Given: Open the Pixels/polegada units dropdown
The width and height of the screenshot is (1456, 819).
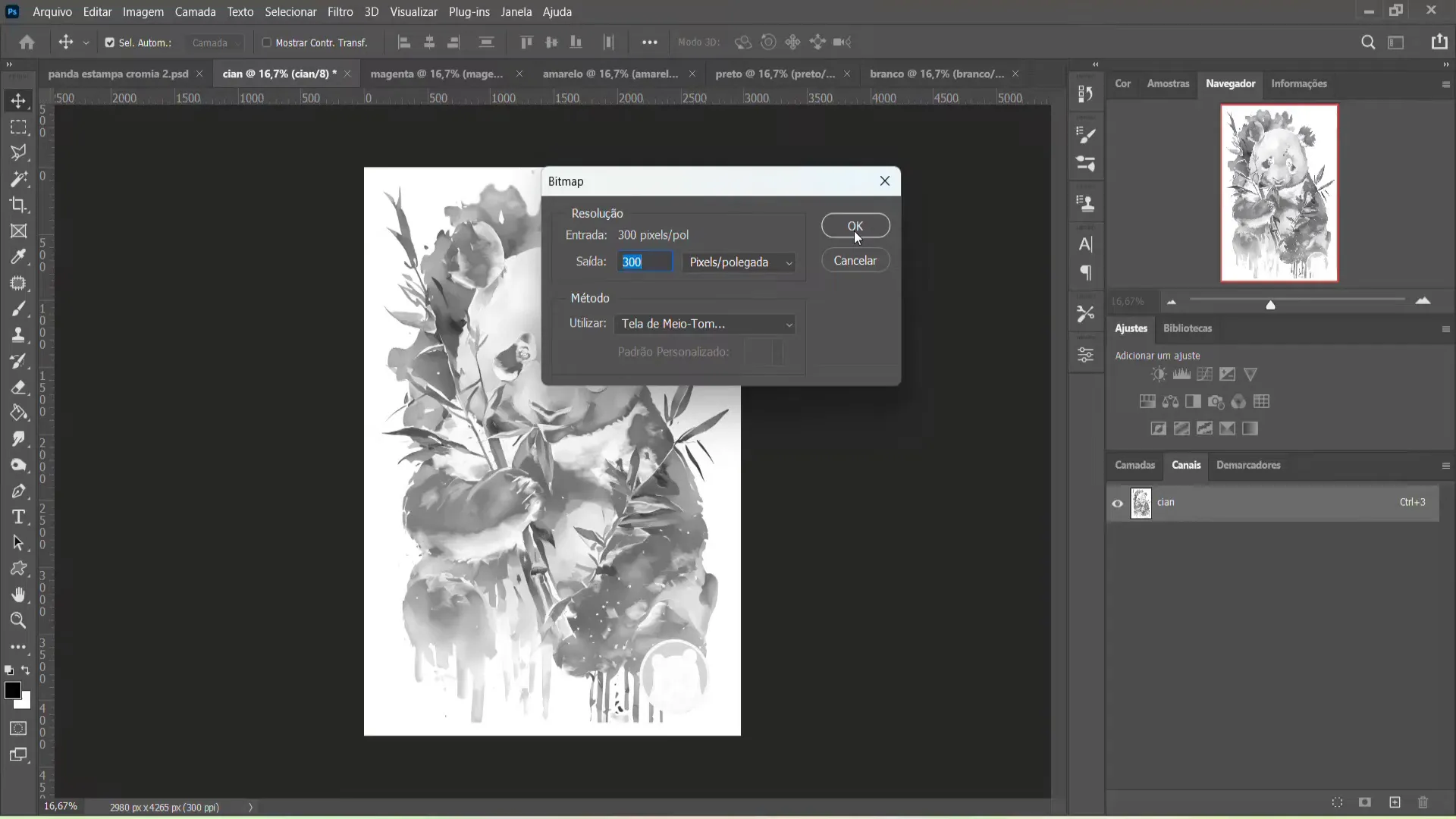Looking at the screenshot, I should pyautogui.click(x=739, y=262).
